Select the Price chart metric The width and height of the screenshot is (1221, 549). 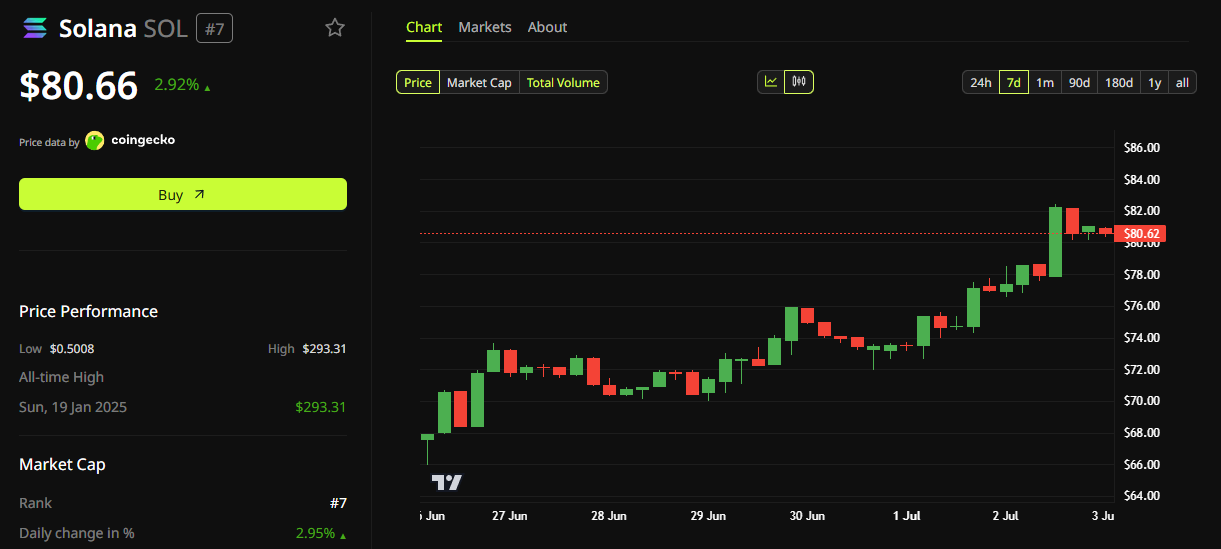(418, 82)
